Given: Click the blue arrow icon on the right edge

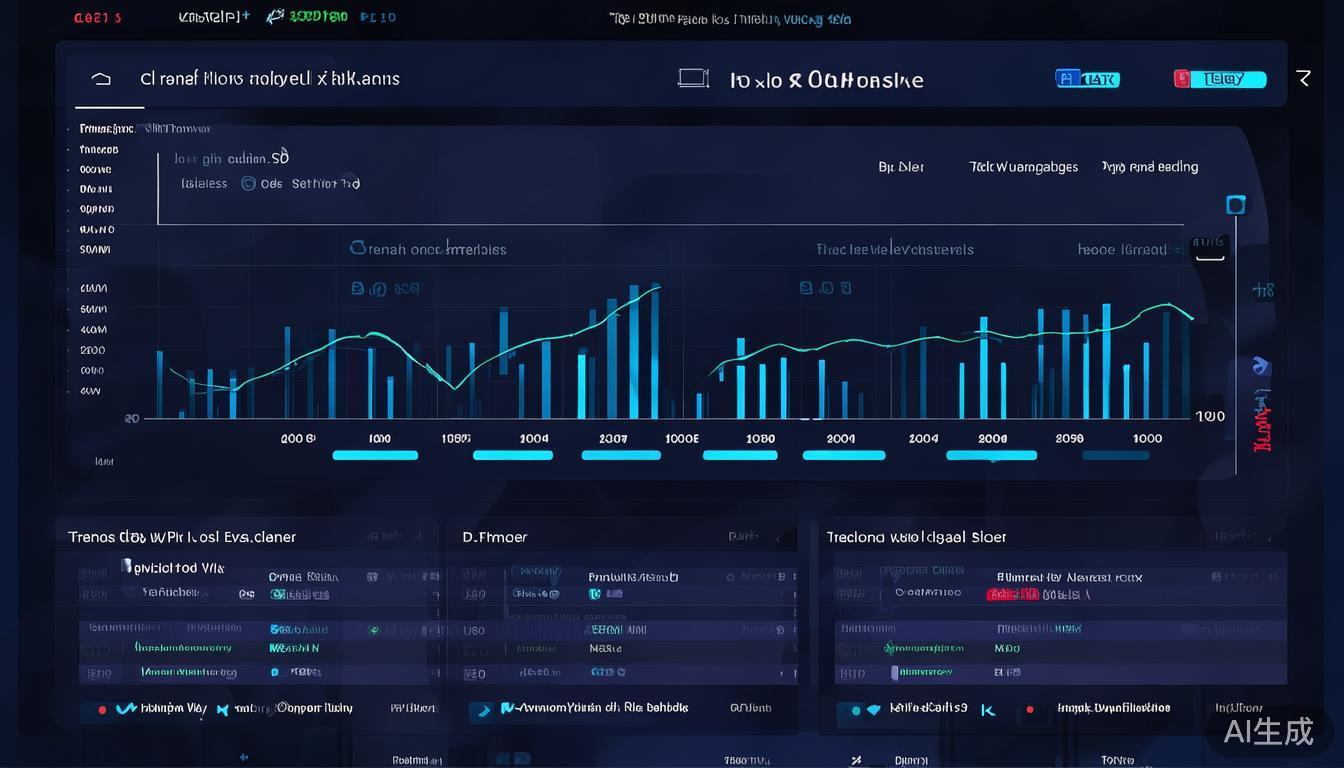Looking at the screenshot, I should coord(1260,367).
